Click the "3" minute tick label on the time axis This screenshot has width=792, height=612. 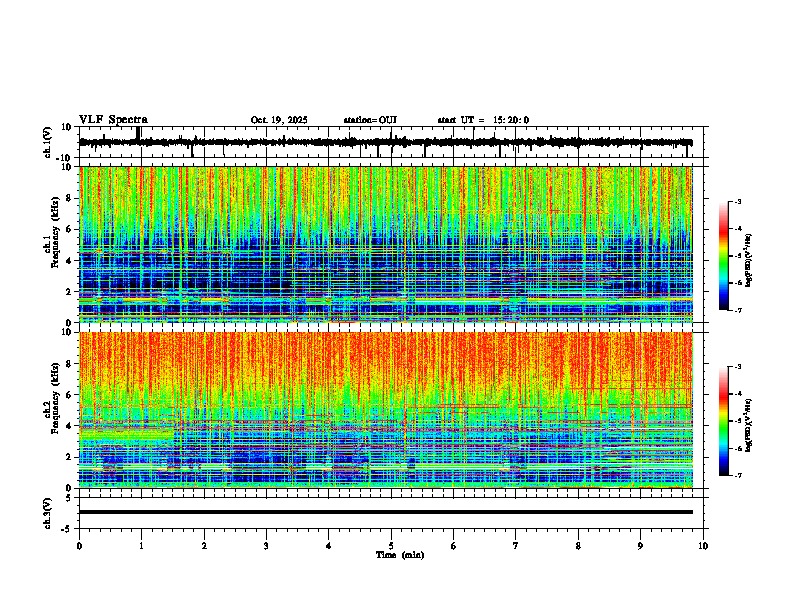(266, 546)
